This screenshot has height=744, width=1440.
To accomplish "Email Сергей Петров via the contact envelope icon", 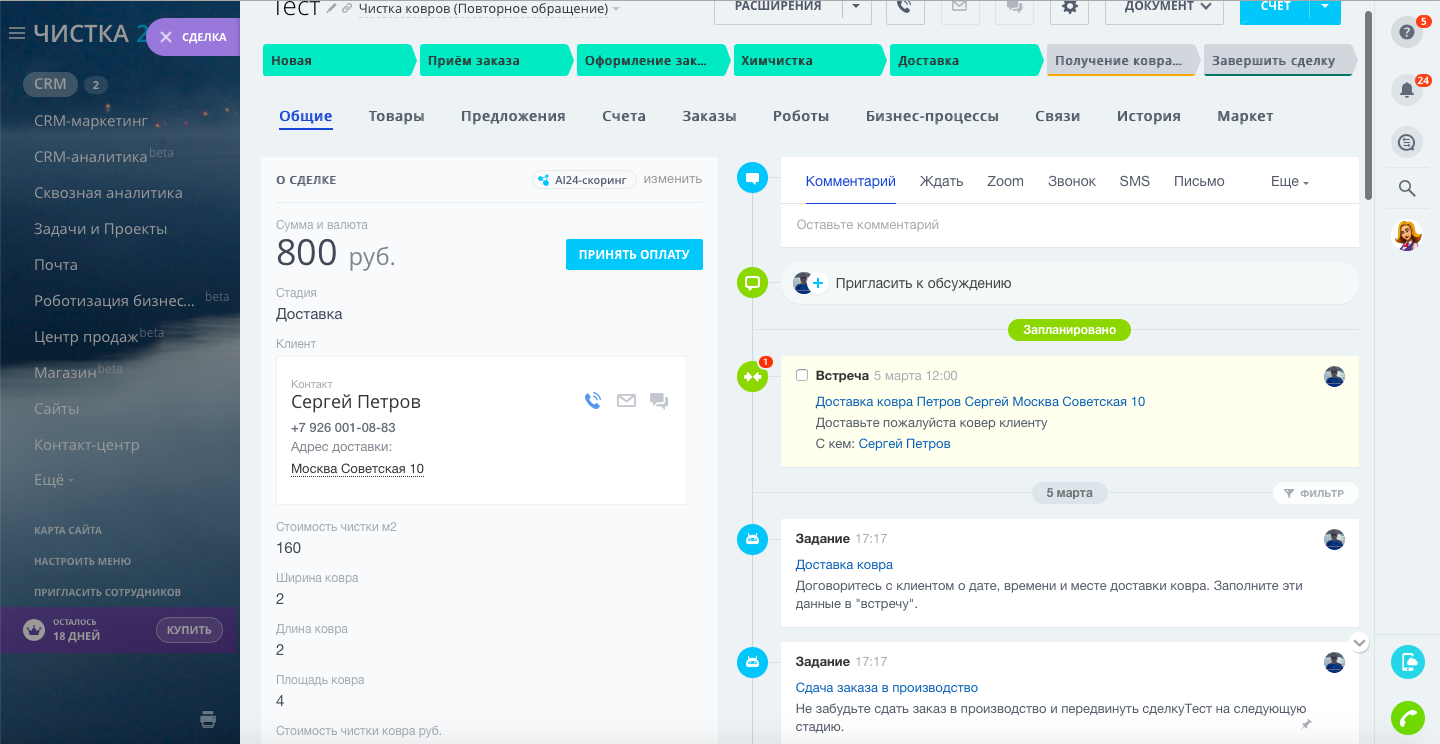I will pyautogui.click(x=626, y=401).
